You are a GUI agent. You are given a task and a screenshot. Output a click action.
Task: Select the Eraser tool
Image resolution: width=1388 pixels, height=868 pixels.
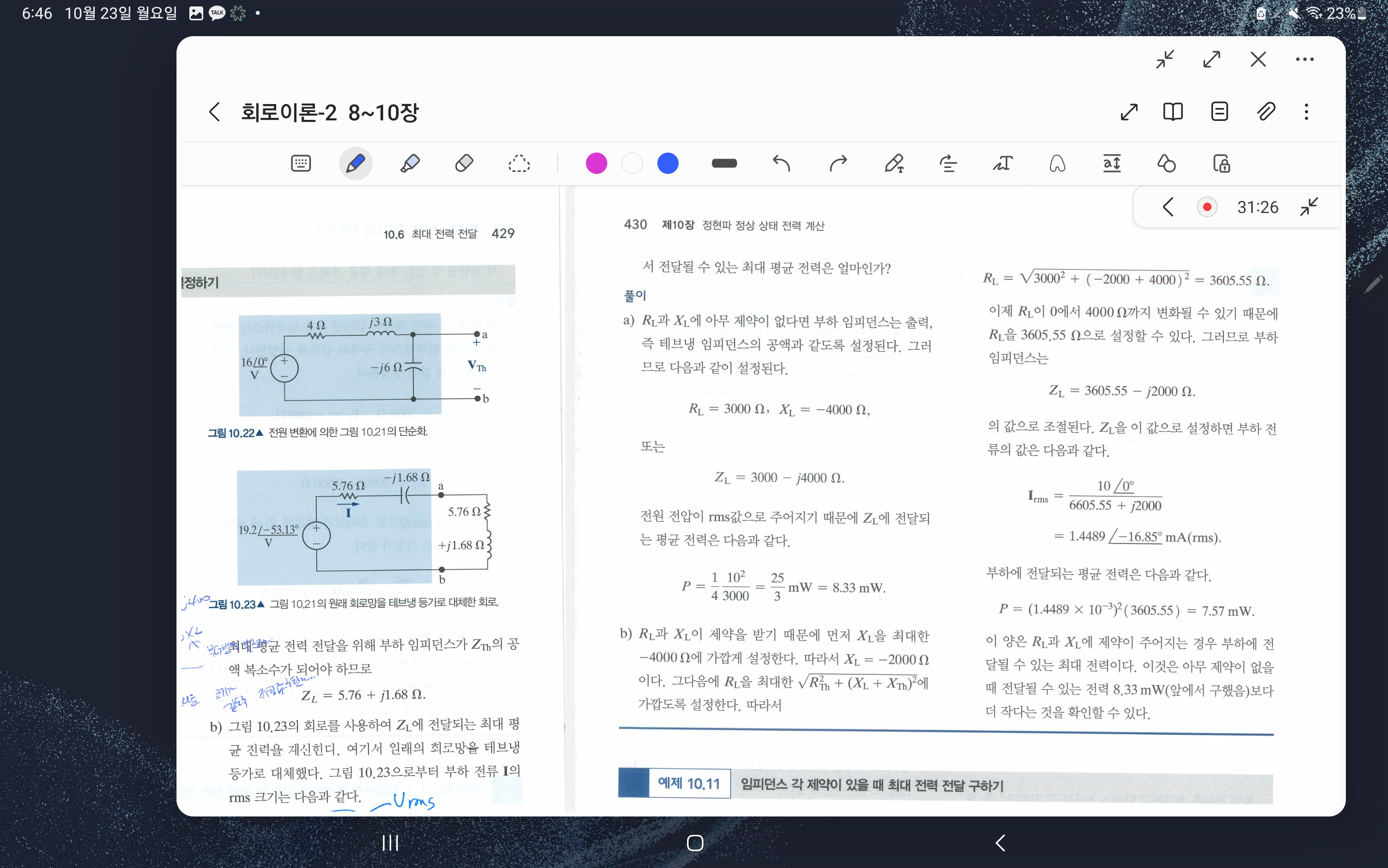[x=464, y=163]
